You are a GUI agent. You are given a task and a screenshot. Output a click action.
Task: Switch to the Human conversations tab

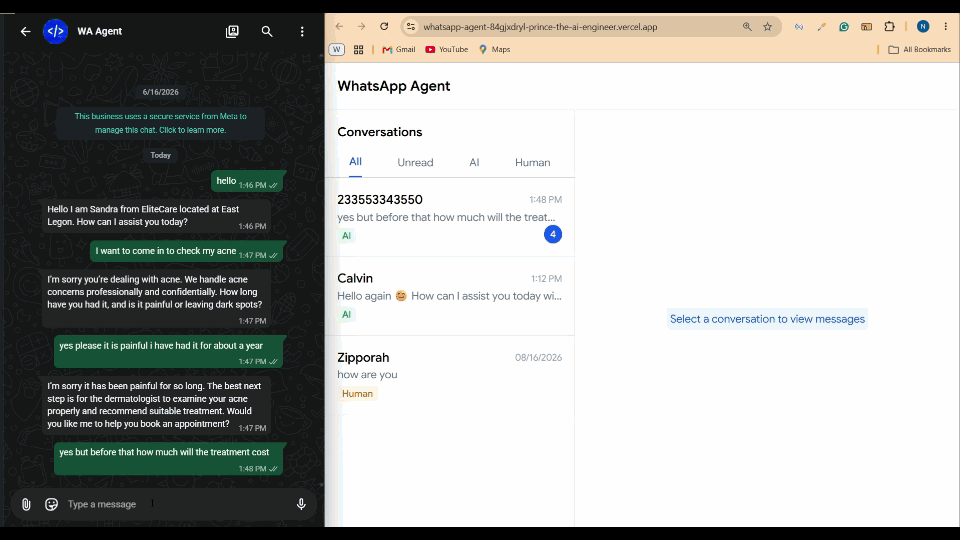pos(533,162)
